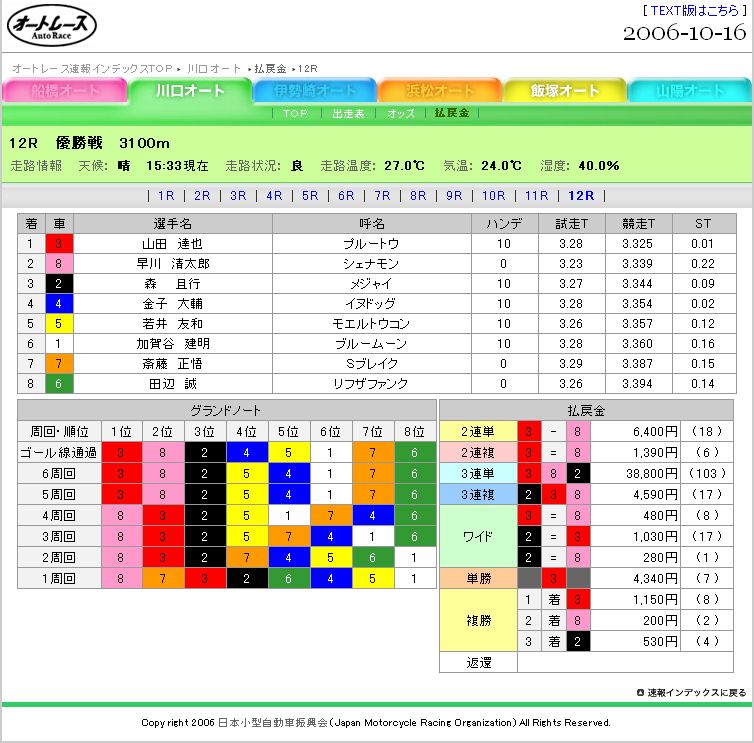Click the pink car 8 swatch in 早川 清太郎 row
This screenshot has width=754, height=743.
click(x=59, y=264)
